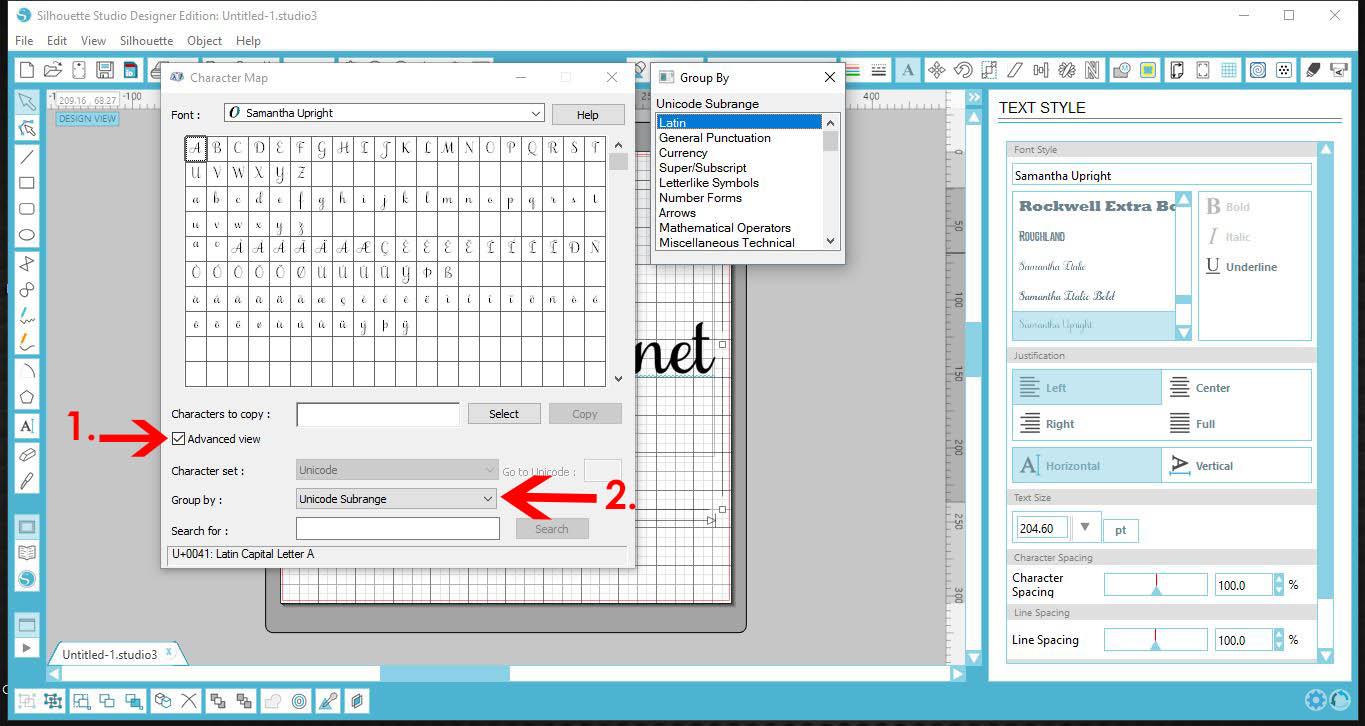This screenshot has height=726, width=1365.
Task: Select the Draw an Ellipse tool
Action: point(27,236)
